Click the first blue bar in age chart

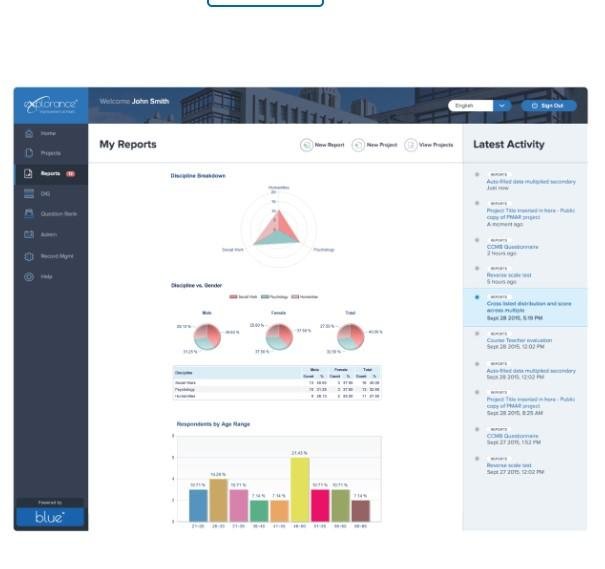click(x=198, y=506)
